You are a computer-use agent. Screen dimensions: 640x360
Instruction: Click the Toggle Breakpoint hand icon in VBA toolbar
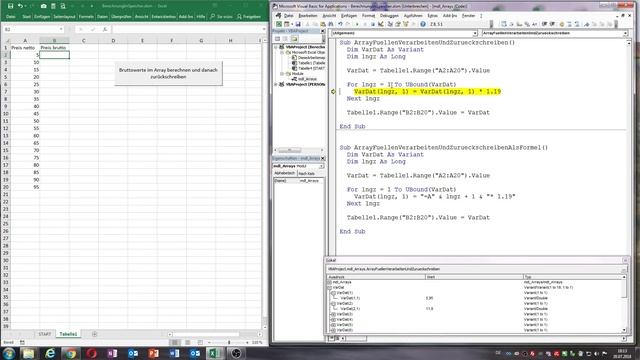tap(562, 24)
